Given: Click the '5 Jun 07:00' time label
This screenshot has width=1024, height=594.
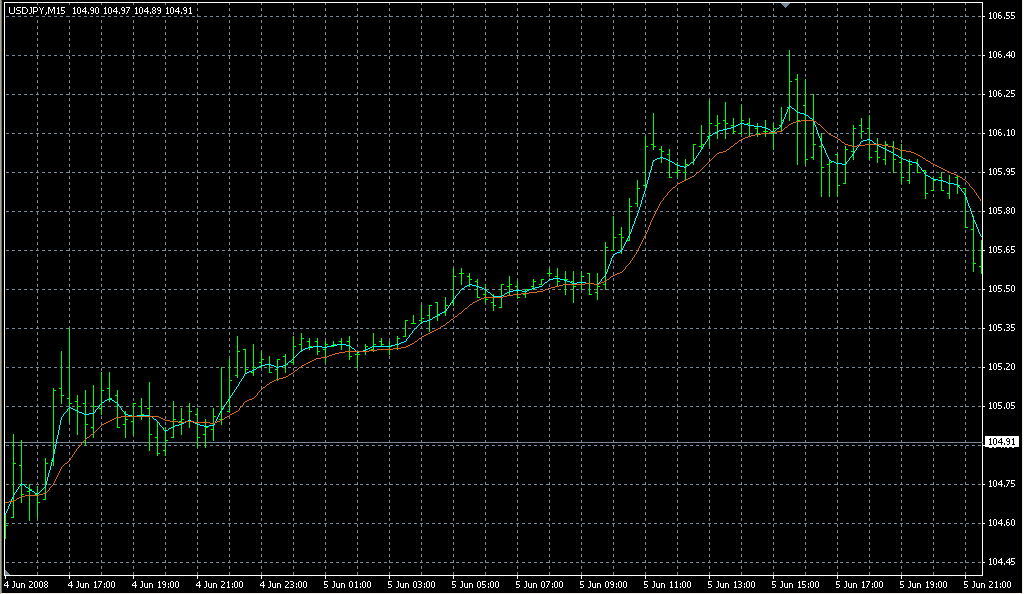Looking at the screenshot, I should point(540,585).
